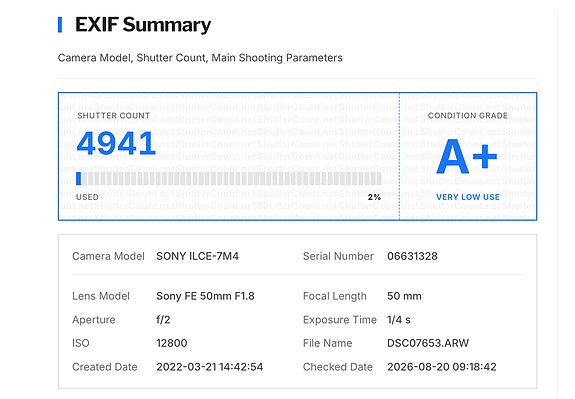Image resolution: width=575 pixels, height=399 pixels.
Task: Click the Created Date label
Action: click(105, 367)
